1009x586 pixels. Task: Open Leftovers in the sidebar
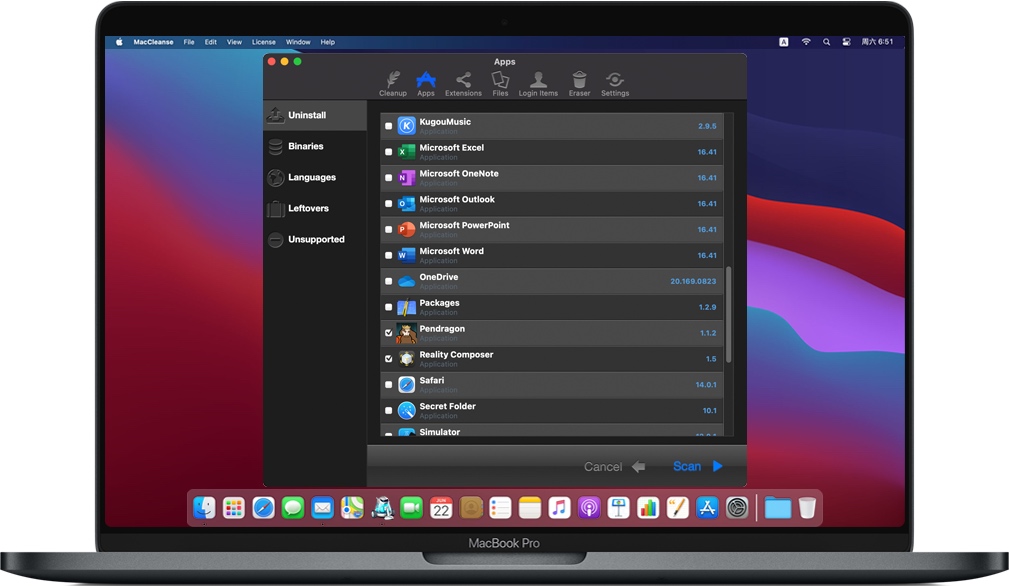coord(308,209)
